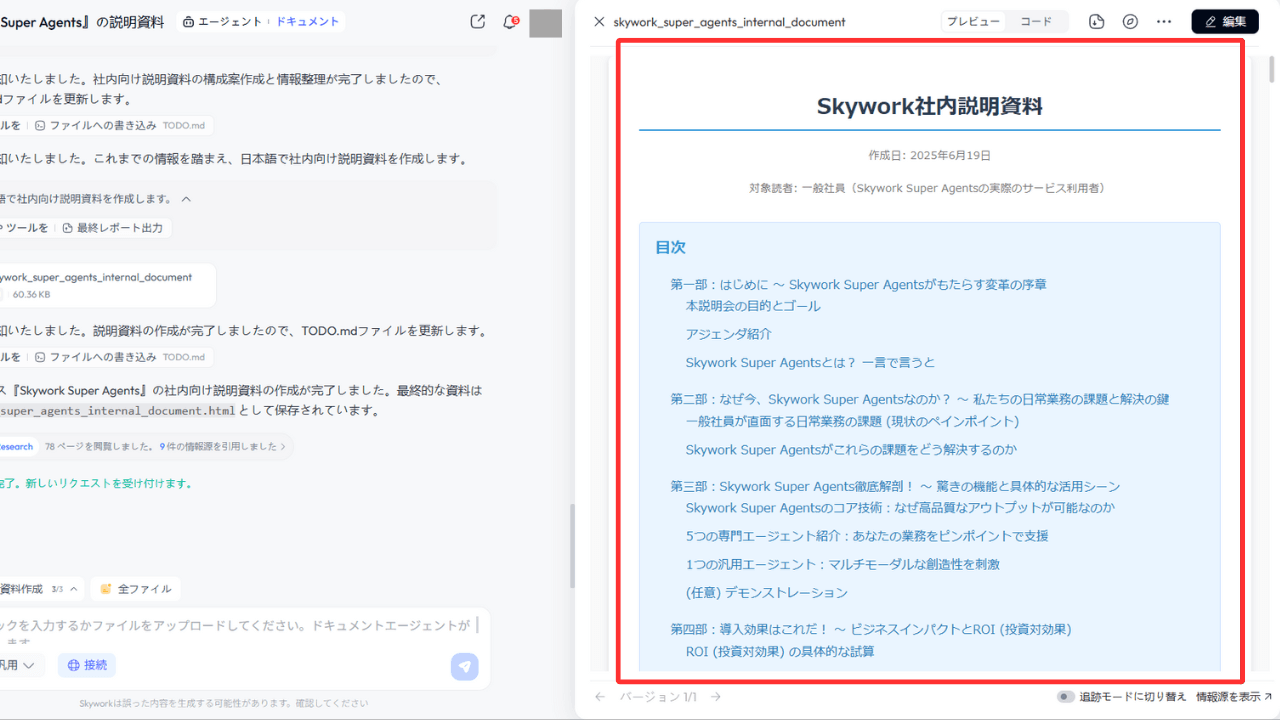
Task: Open 1つの汎用エージェント link
Action: point(843,565)
